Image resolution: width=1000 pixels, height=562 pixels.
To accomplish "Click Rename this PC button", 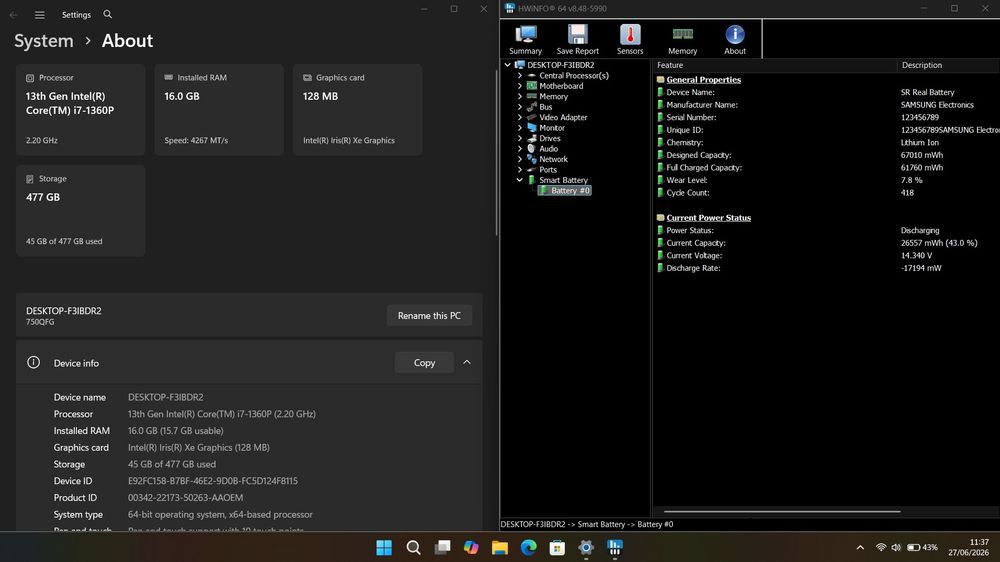I will [x=429, y=316].
